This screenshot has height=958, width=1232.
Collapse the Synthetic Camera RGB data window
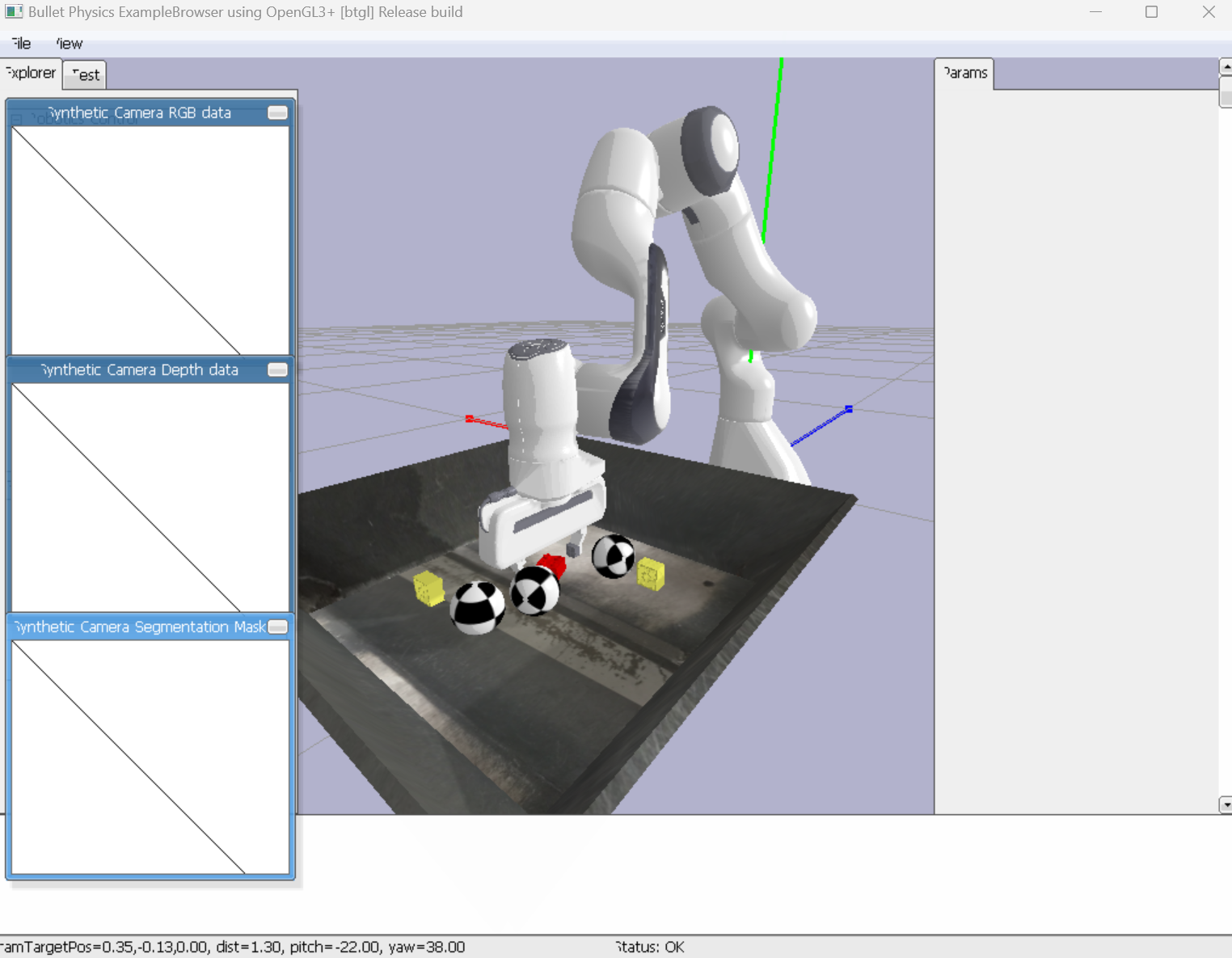277,112
